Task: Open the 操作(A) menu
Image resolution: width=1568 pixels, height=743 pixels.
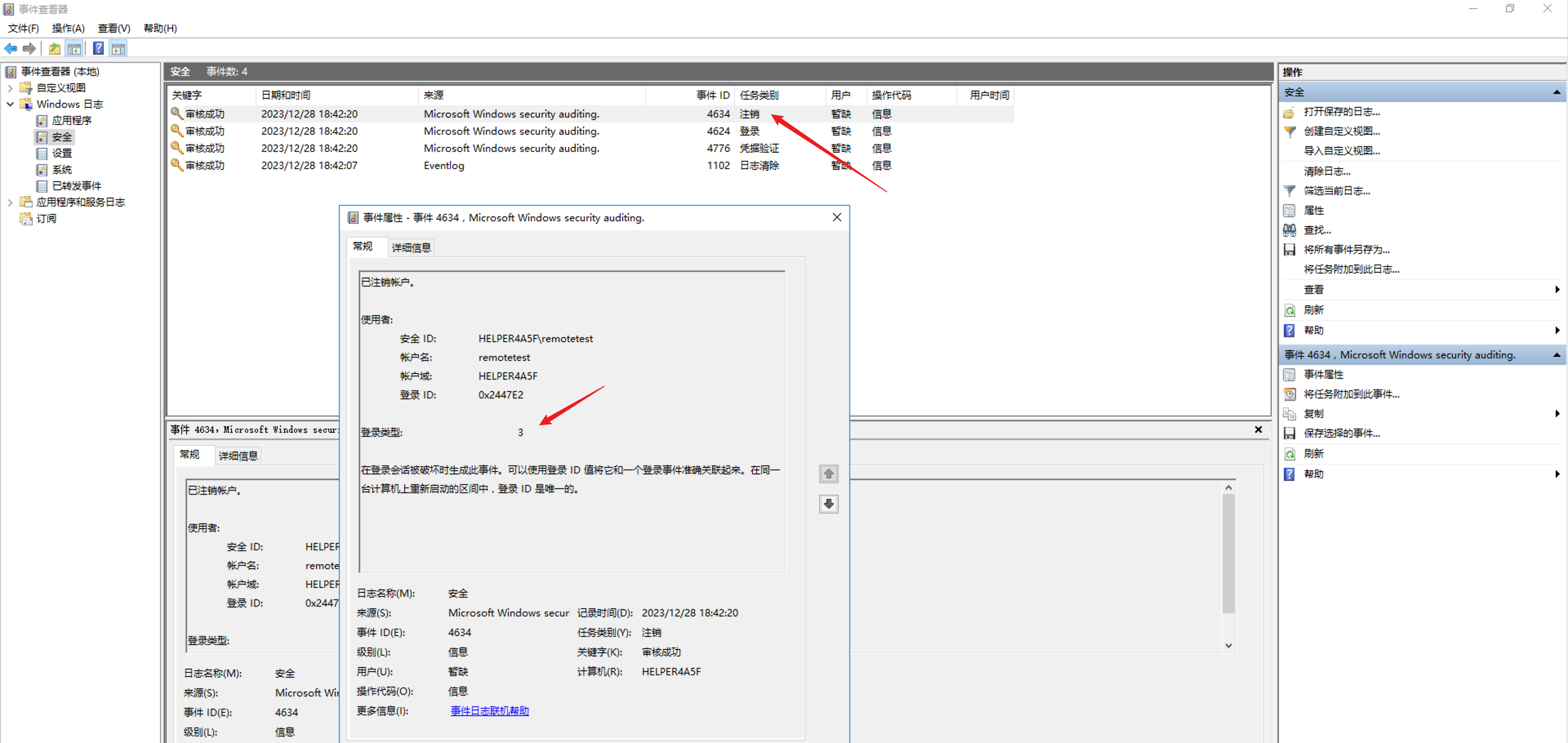Action: click(x=67, y=29)
